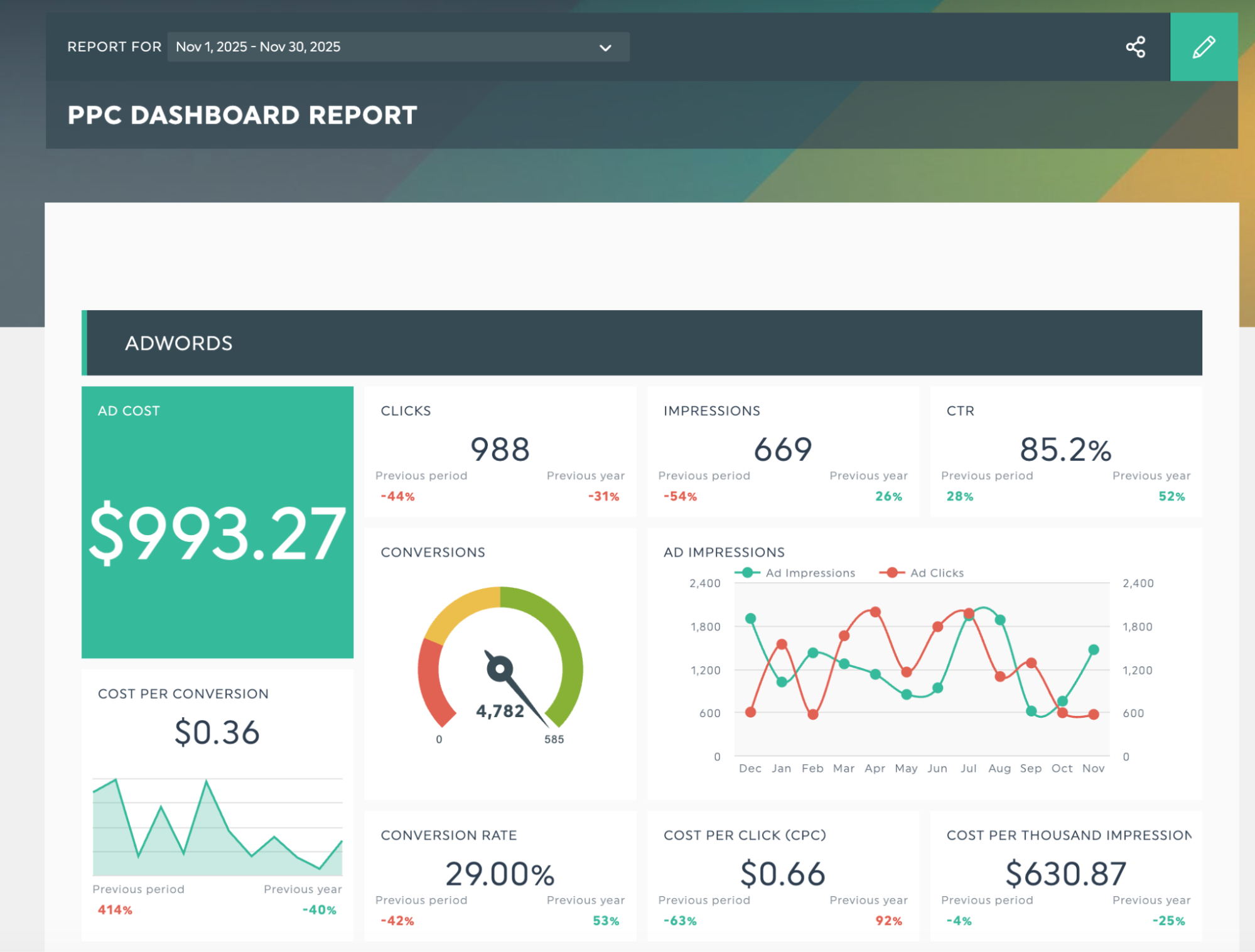Screen dimensions: 1255x952
Task: Click the date range chevron arrow
Action: tap(605, 48)
